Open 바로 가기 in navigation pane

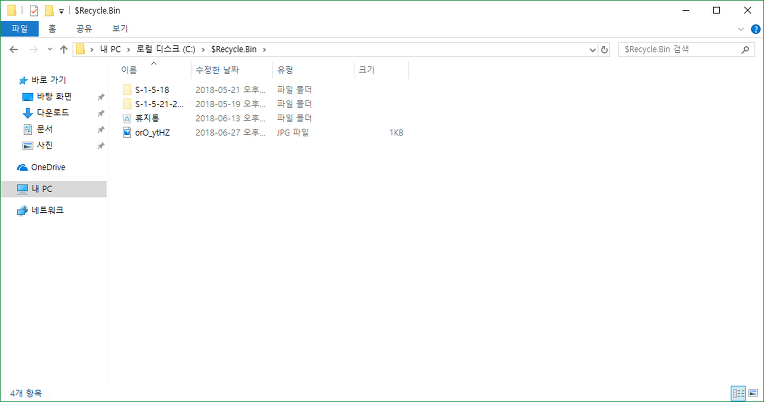(49, 80)
